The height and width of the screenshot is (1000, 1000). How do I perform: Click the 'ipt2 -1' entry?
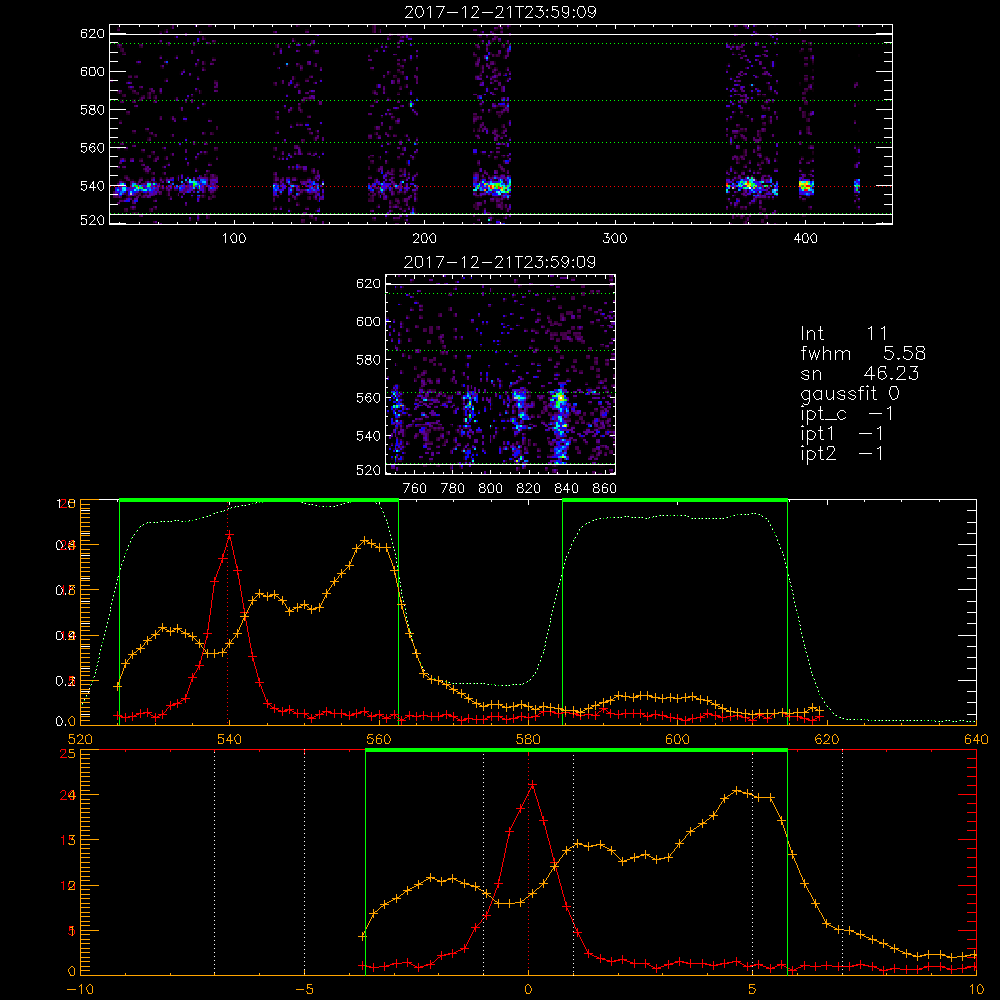tap(842, 453)
